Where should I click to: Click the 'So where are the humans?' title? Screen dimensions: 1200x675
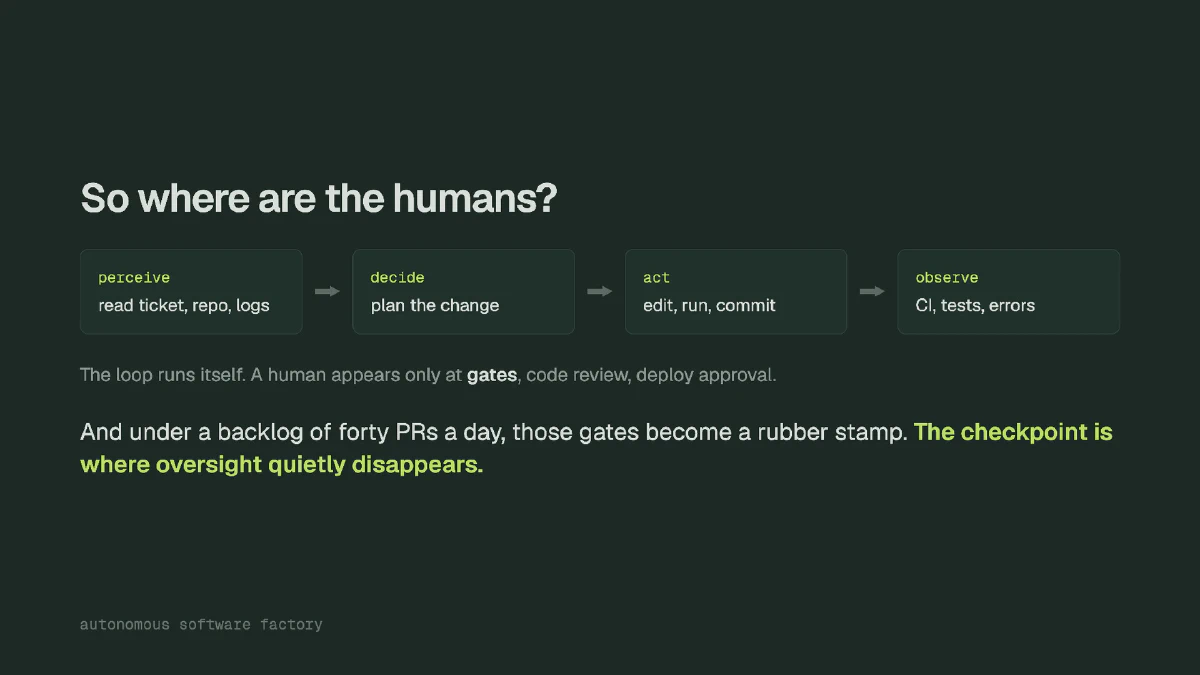[x=318, y=198]
